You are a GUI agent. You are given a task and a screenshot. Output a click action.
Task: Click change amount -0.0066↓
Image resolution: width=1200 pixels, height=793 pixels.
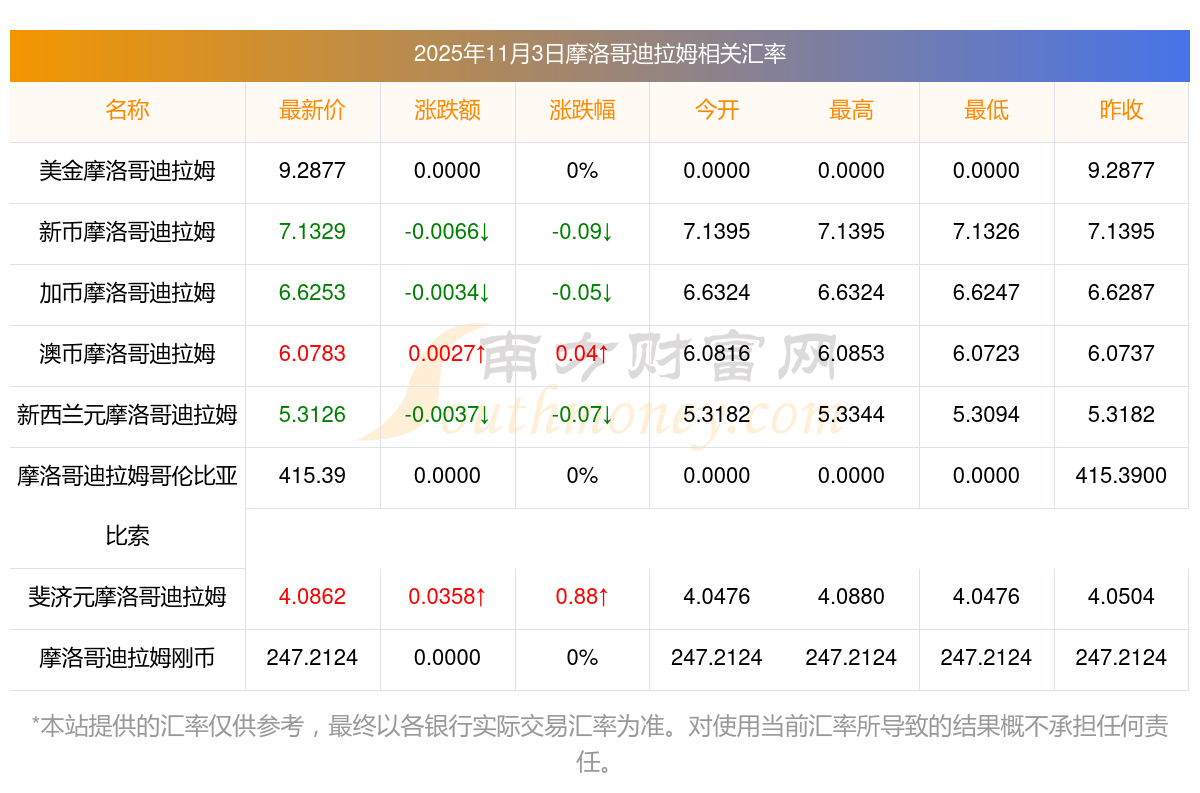pos(447,232)
